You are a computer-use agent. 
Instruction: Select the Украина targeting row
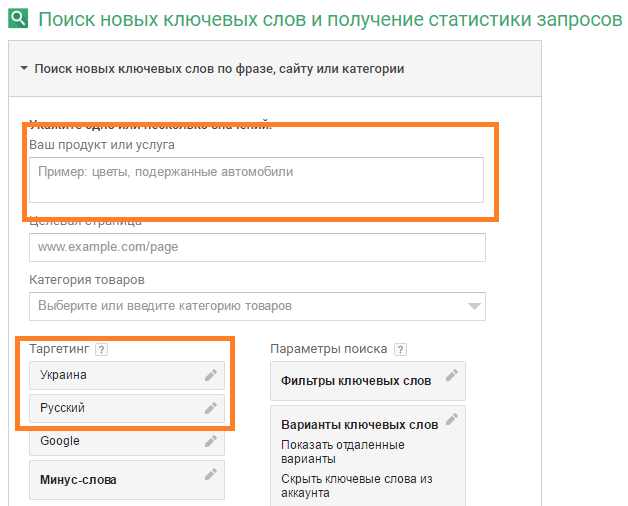pyautogui.click(x=127, y=375)
